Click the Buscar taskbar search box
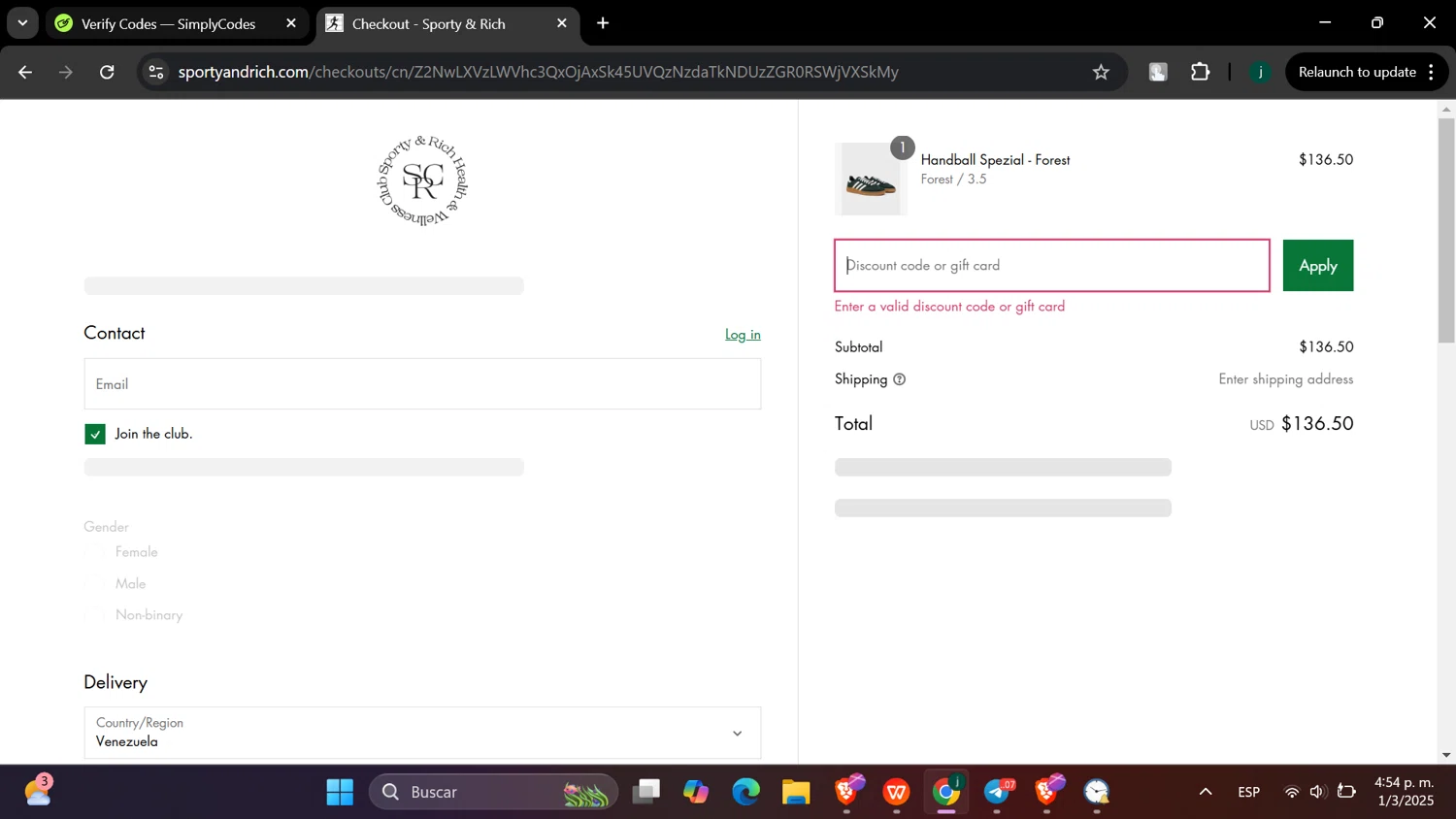 493,793
